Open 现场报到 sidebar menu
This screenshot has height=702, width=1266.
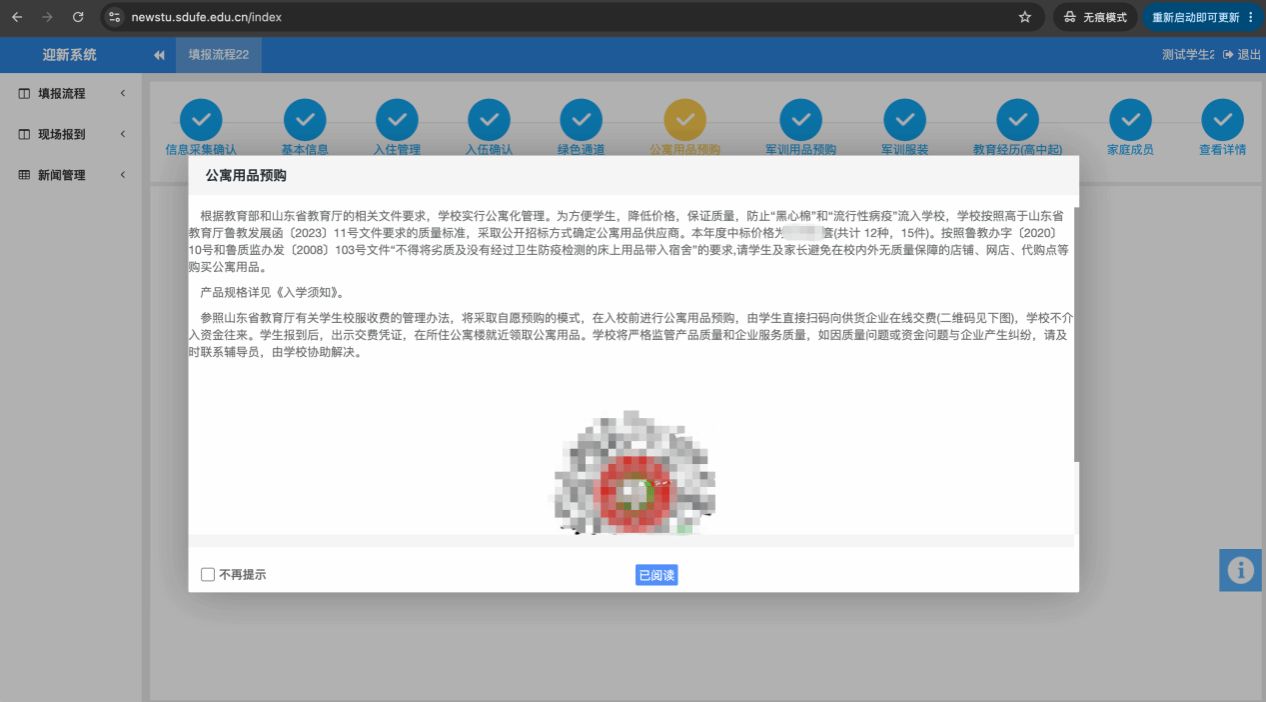coord(72,134)
